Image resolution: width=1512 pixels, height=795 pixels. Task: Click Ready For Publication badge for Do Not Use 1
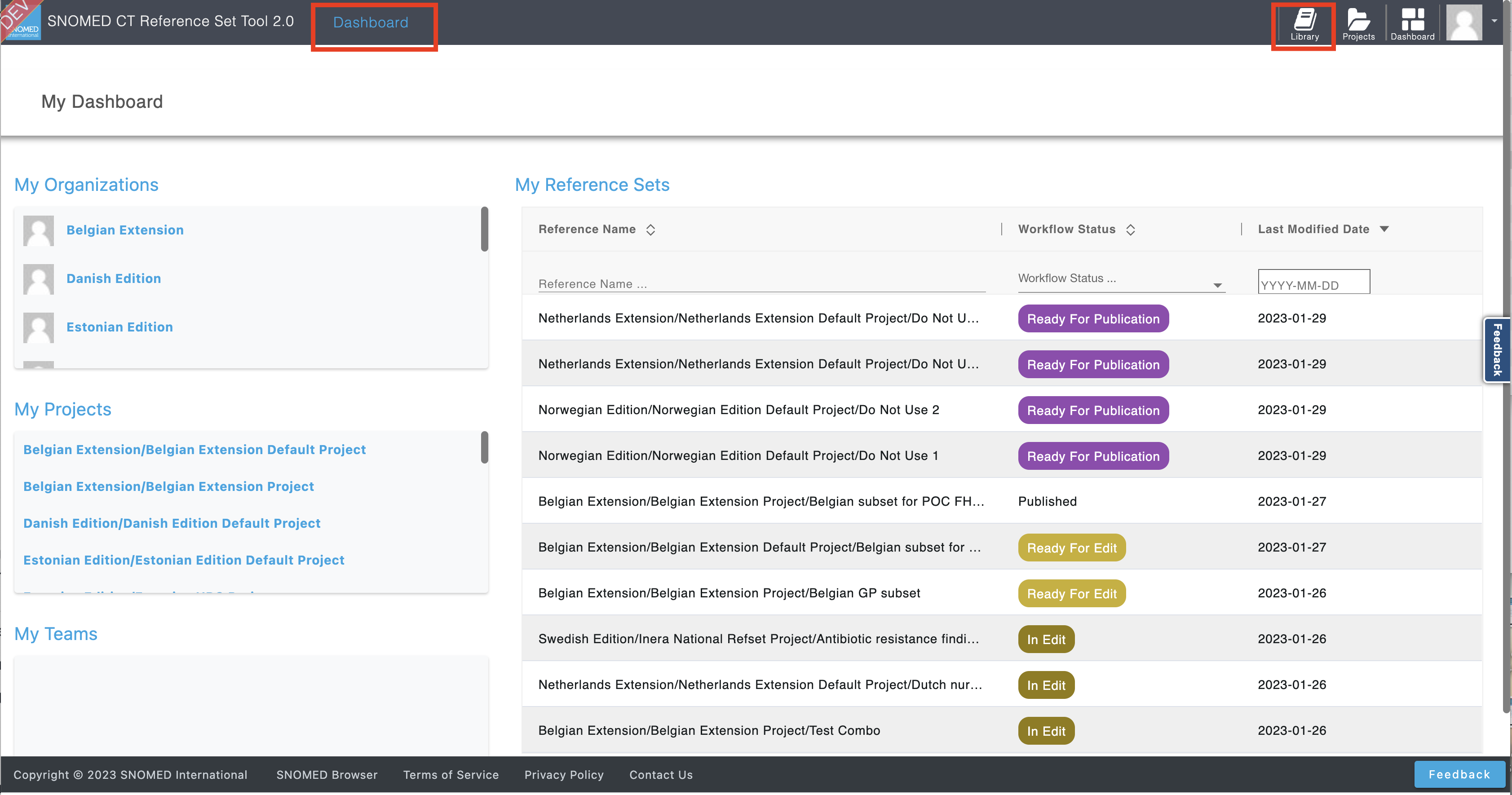click(1093, 456)
